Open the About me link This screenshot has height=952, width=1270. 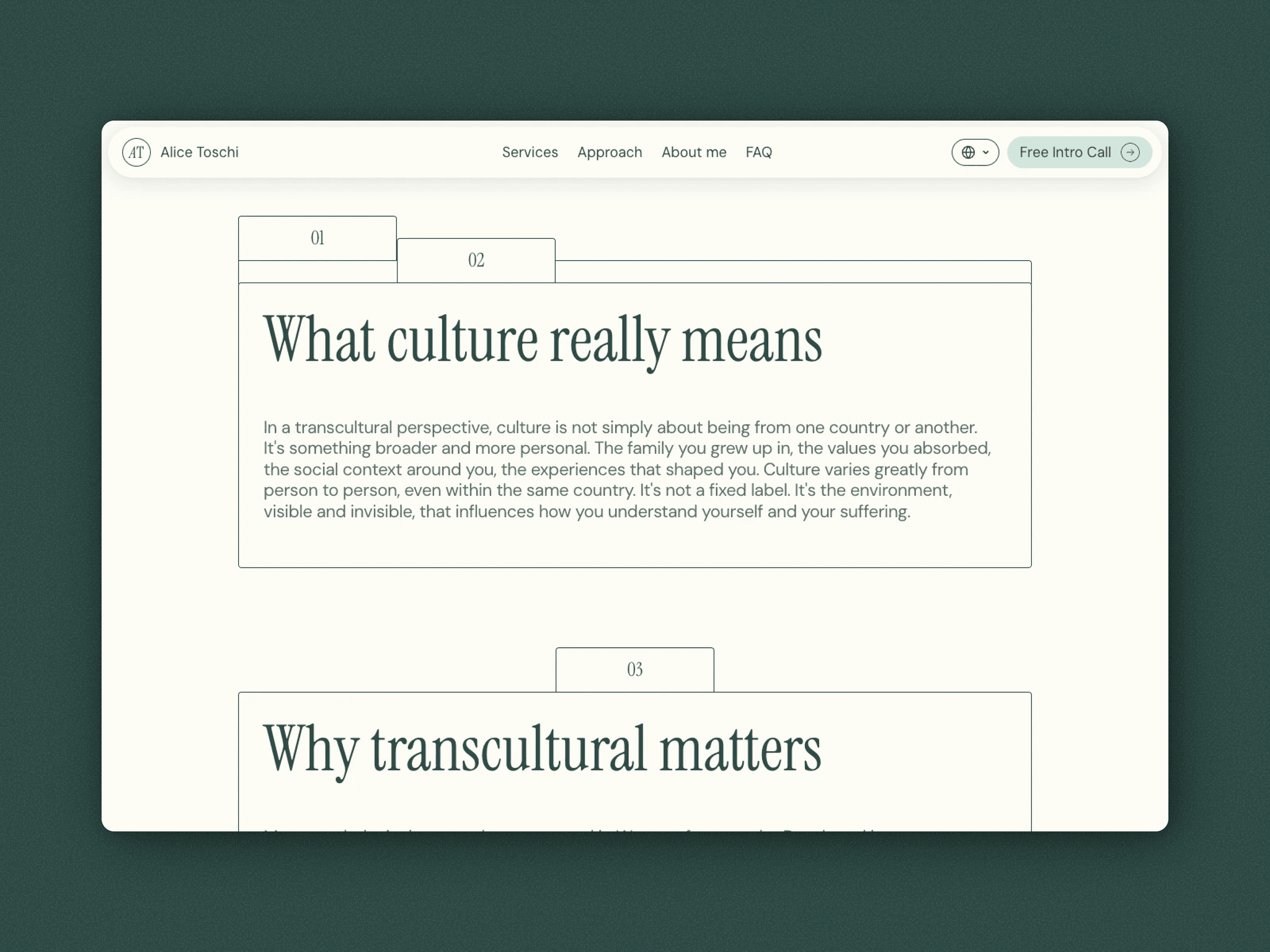click(693, 152)
